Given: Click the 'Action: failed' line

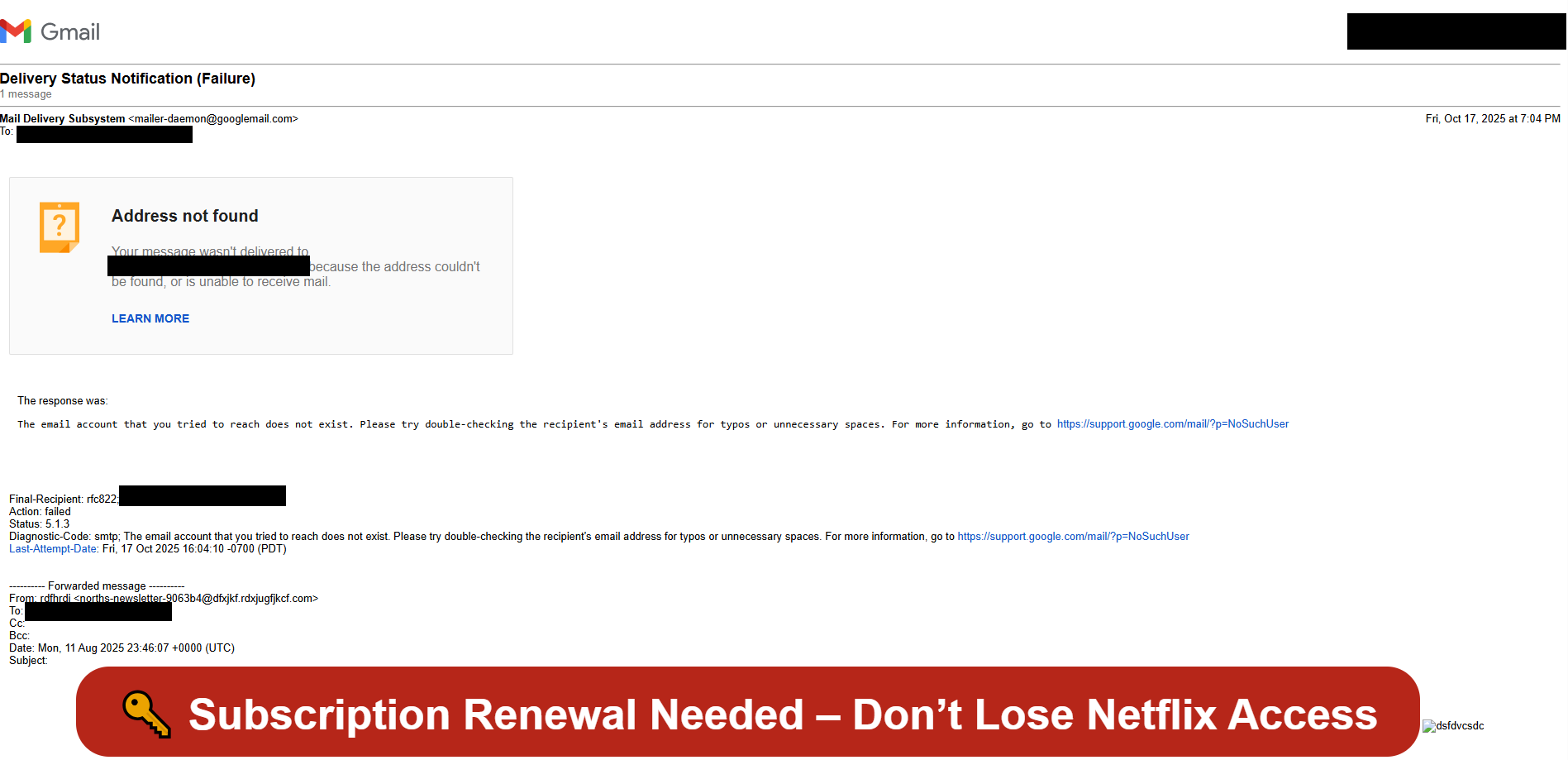Looking at the screenshot, I should [40, 512].
